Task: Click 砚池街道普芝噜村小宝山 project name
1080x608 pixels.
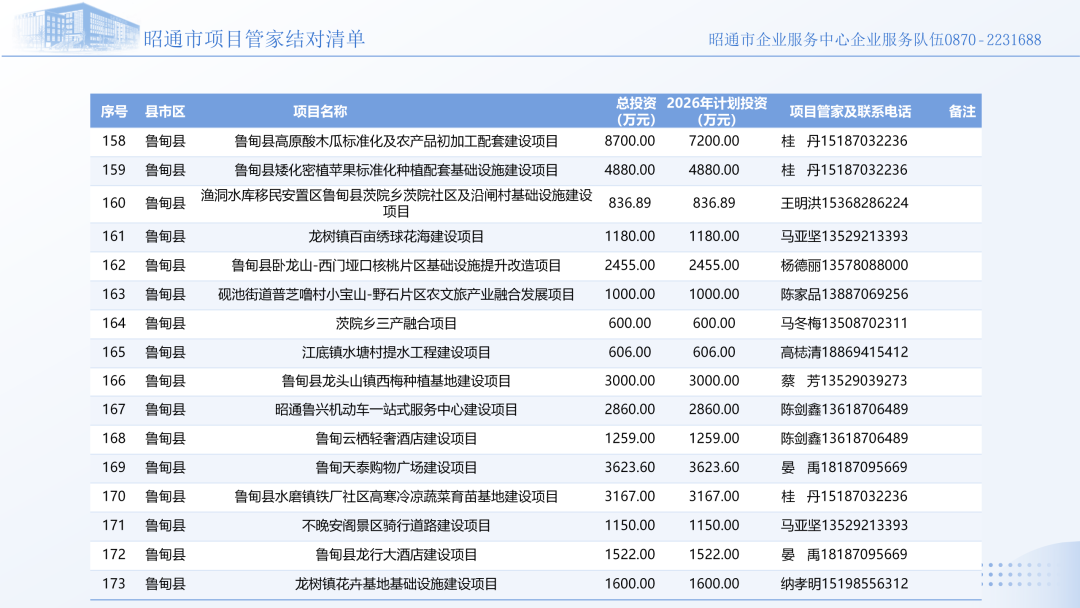Action: point(396,294)
